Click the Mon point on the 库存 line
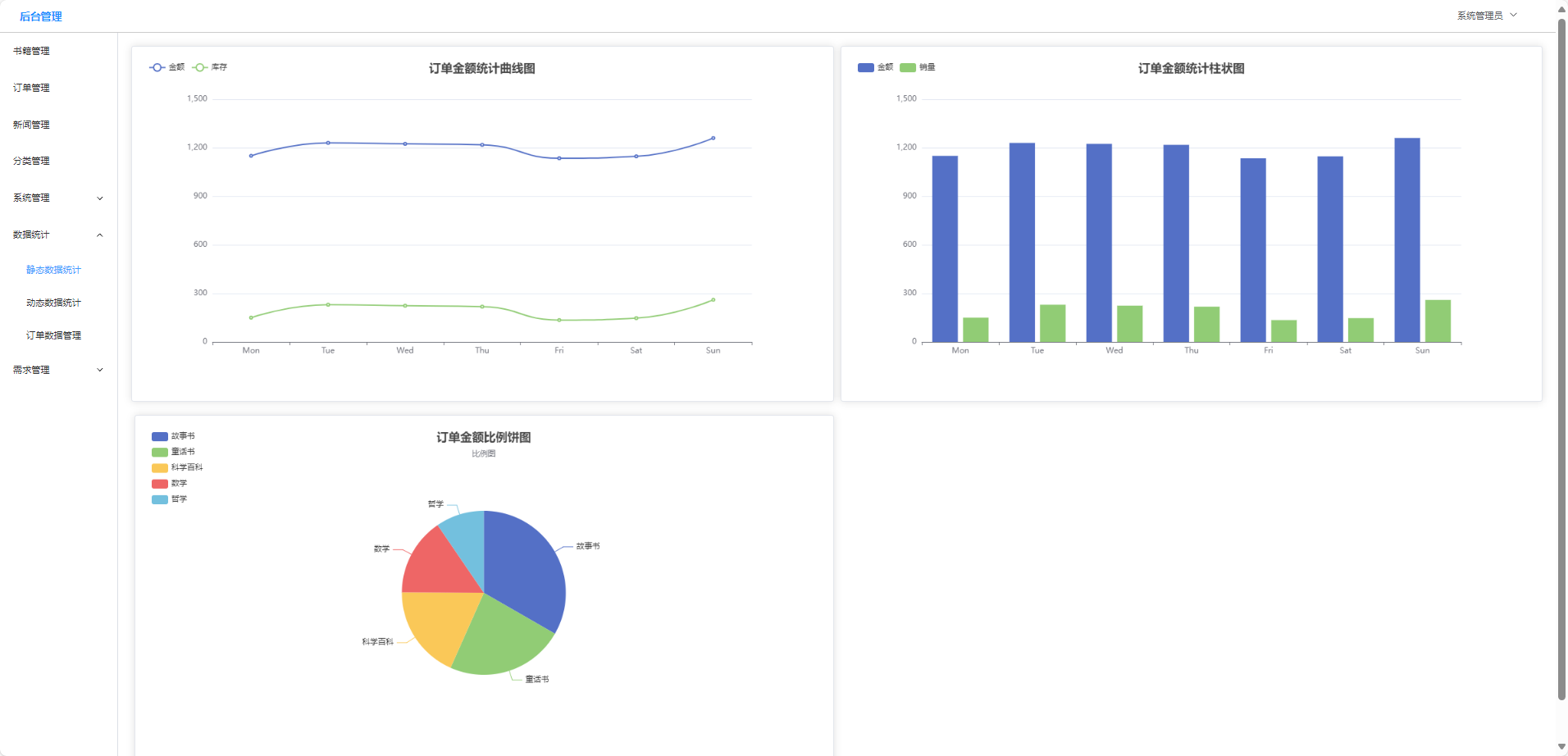This screenshot has width=1568, height=756. point(251,317)
